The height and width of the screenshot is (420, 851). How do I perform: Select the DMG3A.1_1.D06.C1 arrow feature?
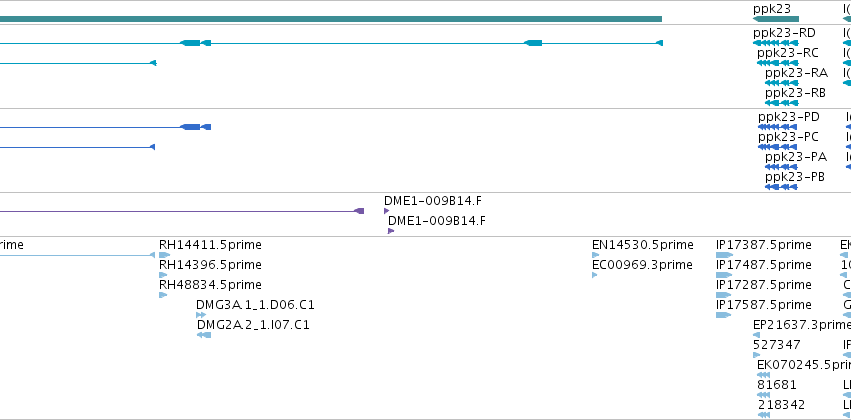pyautogui.click(x=201, y=315)
